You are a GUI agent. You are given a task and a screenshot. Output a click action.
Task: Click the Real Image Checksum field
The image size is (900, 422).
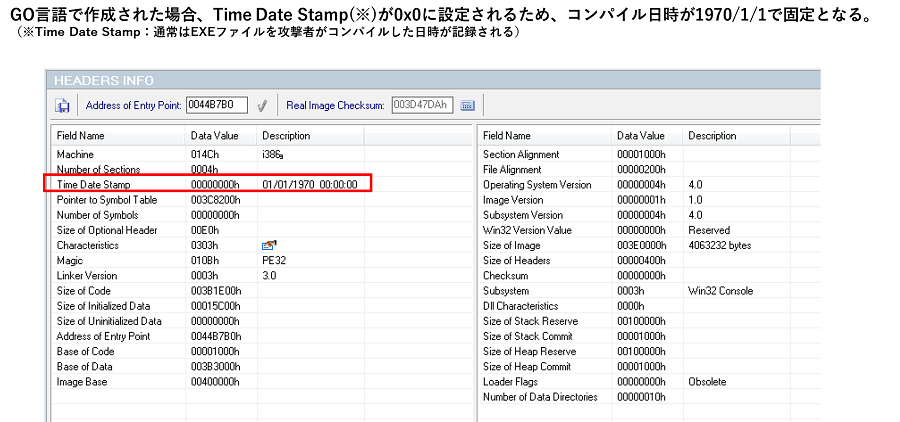coord(421,105)
